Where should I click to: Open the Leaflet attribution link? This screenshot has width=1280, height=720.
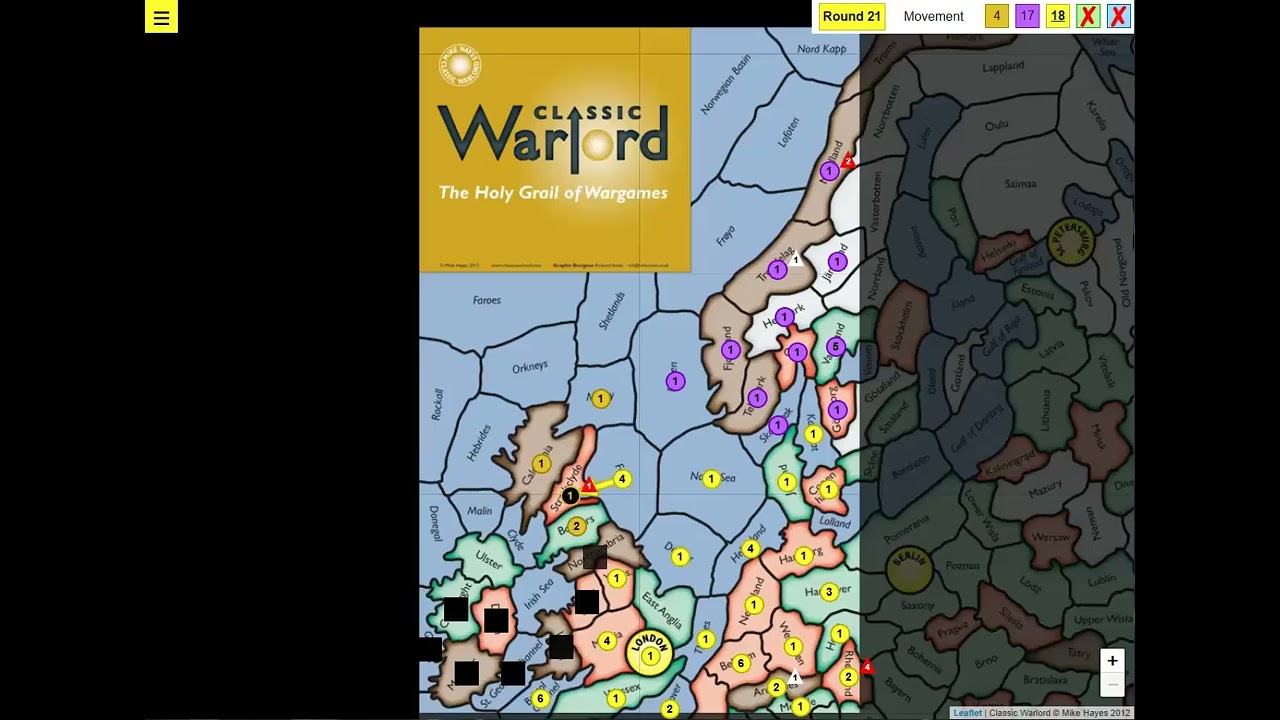pos(967,713)
